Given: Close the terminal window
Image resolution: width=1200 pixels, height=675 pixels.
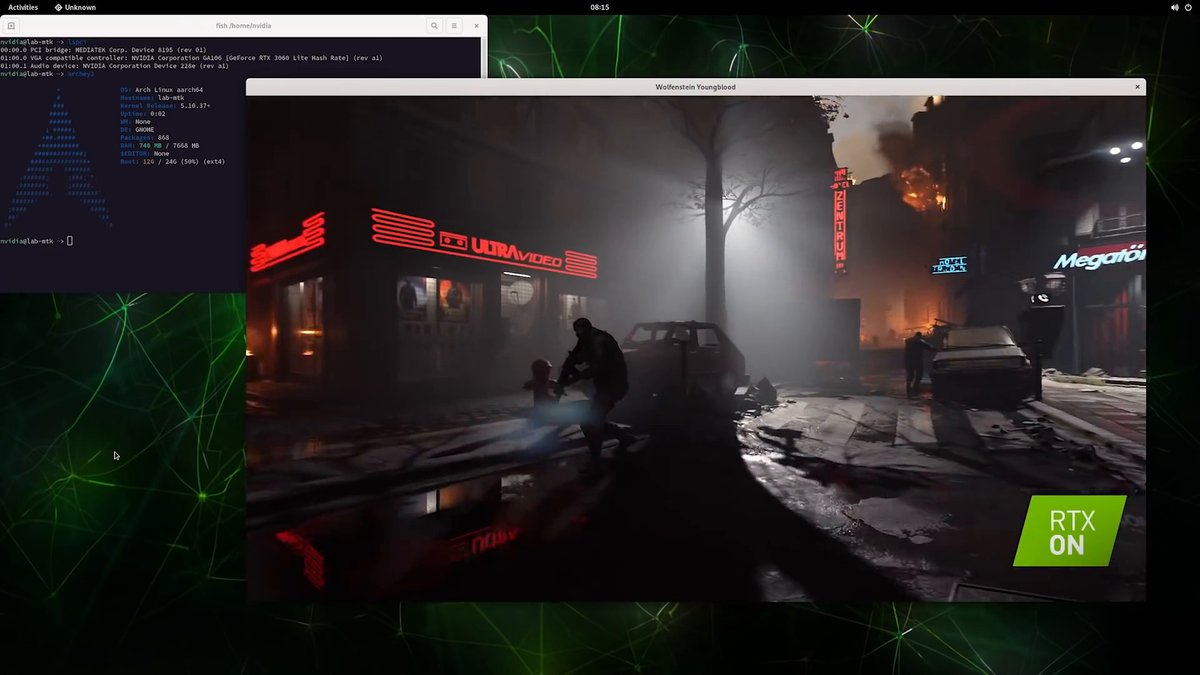Looking at the screenshot, I should [475, 25].
